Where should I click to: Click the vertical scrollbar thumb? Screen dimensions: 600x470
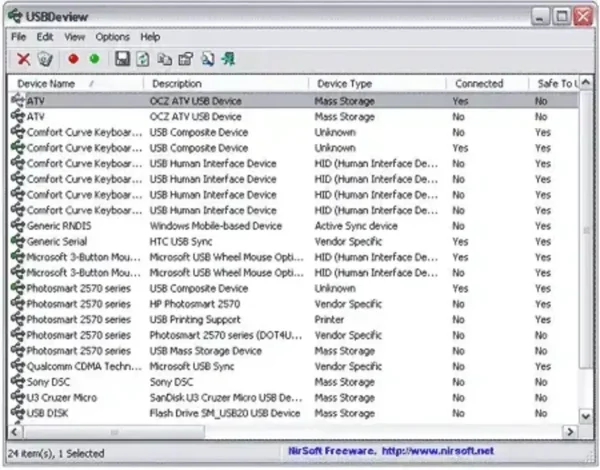pyautogui.click(x=585, y=230)
